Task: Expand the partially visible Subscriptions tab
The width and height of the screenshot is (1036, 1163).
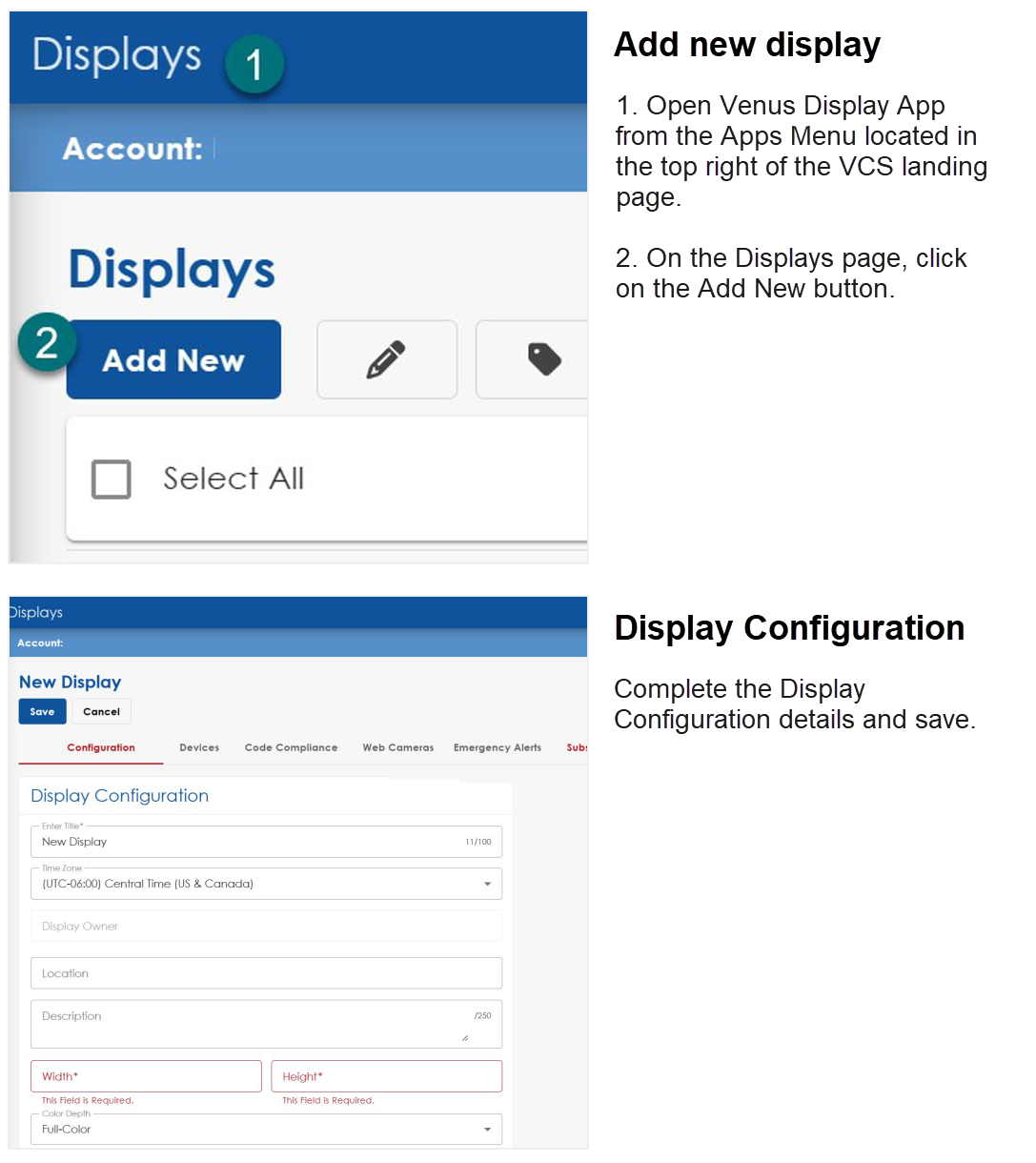Action: point(578,747)
